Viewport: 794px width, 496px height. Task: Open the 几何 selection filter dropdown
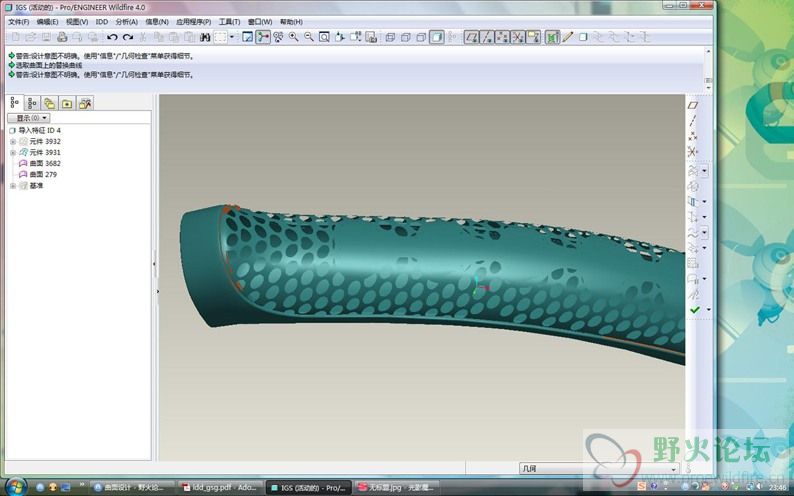coord(599,469)
